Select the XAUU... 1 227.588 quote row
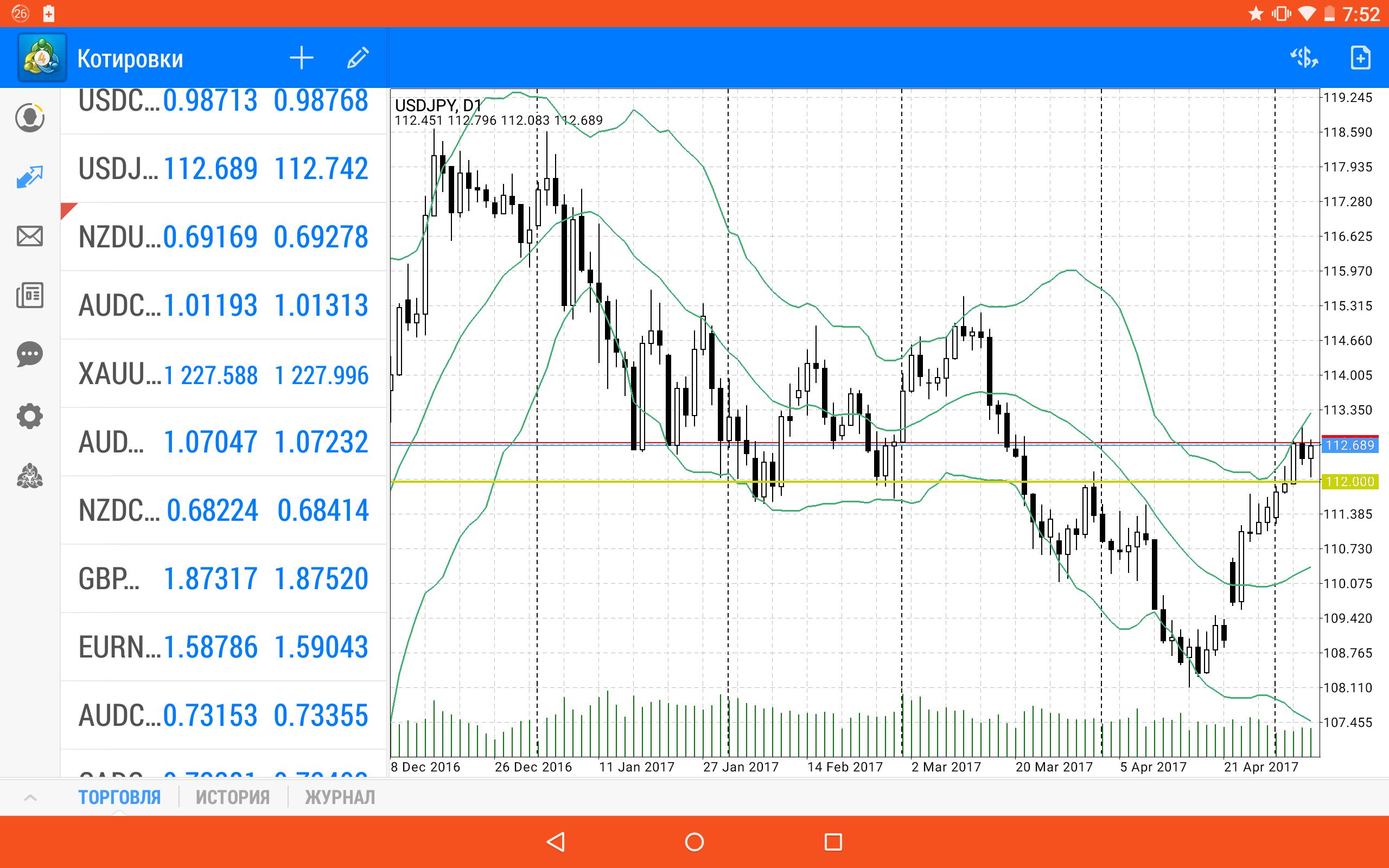 tap(224, 374)
